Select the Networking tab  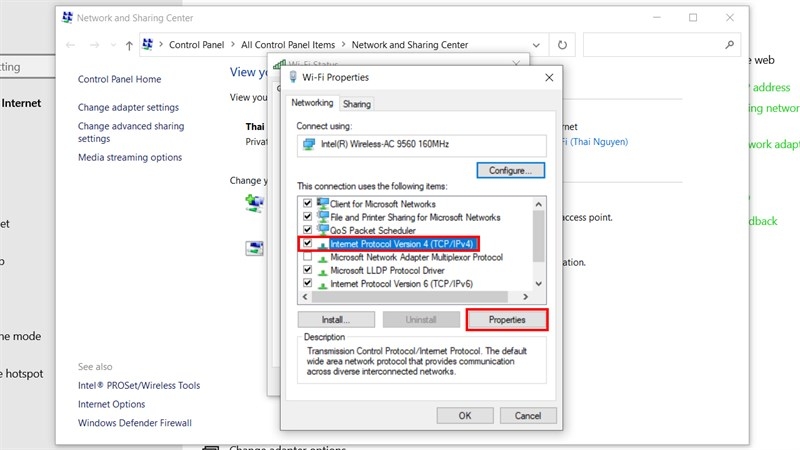click(x=312, y=103)
